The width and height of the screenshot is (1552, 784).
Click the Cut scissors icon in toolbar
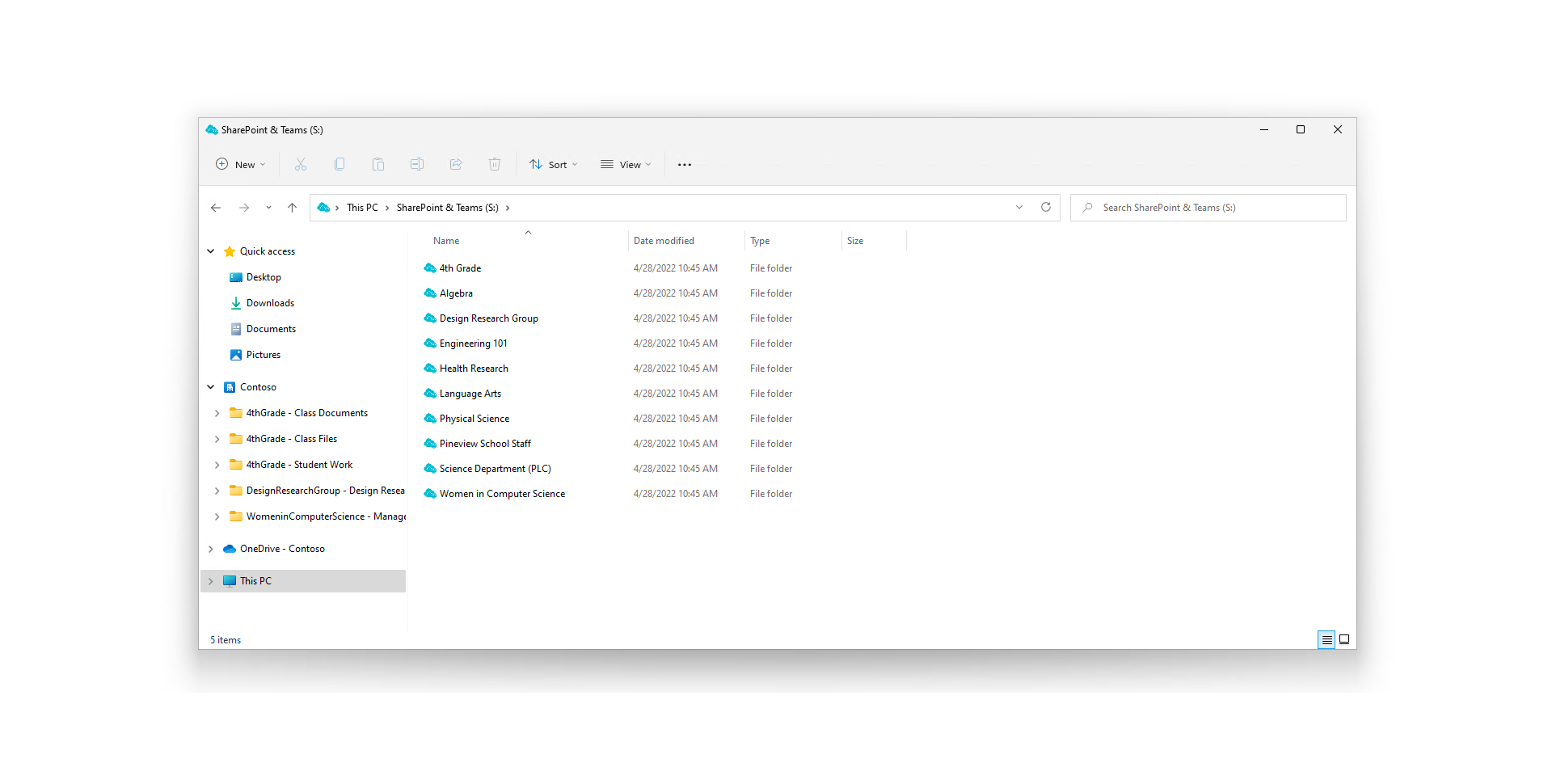(x=301, y=165)
